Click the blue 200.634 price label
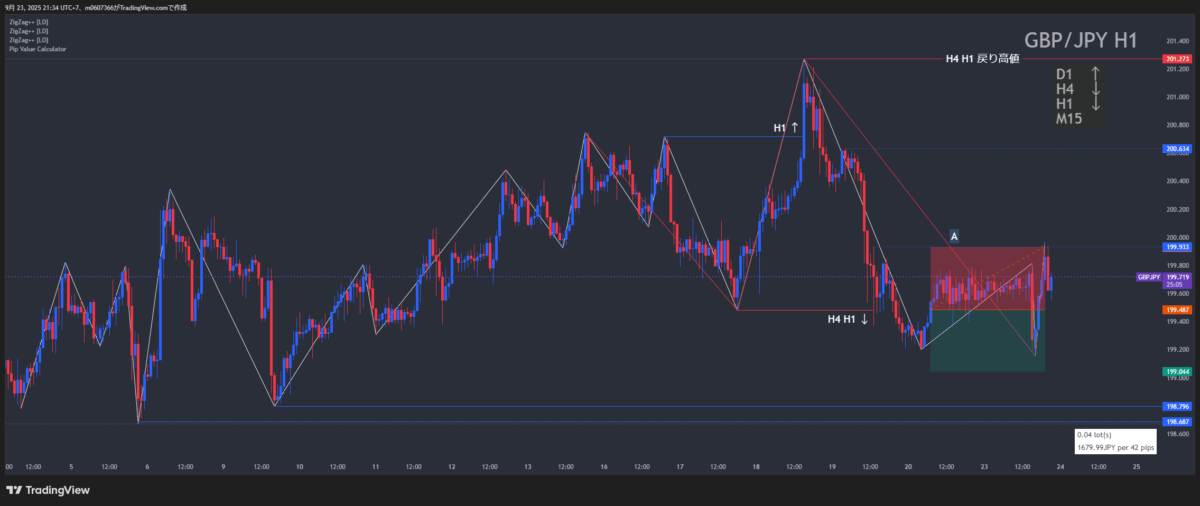 1176,149
